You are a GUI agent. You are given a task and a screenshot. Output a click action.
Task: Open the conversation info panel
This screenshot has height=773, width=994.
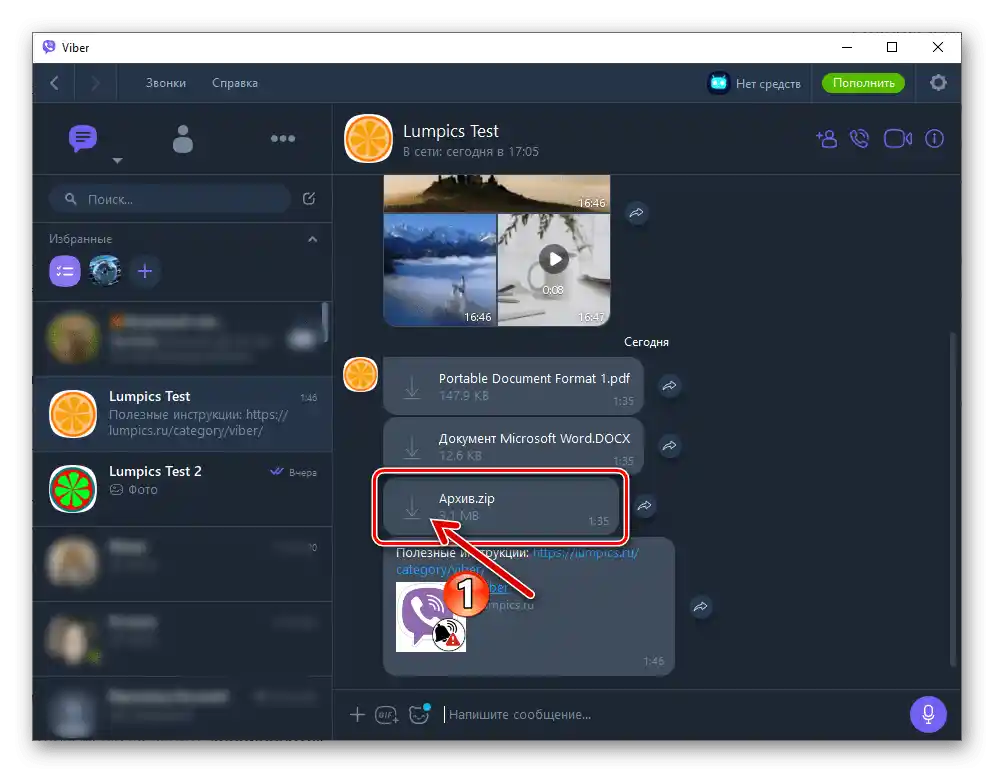pos(934,139)
